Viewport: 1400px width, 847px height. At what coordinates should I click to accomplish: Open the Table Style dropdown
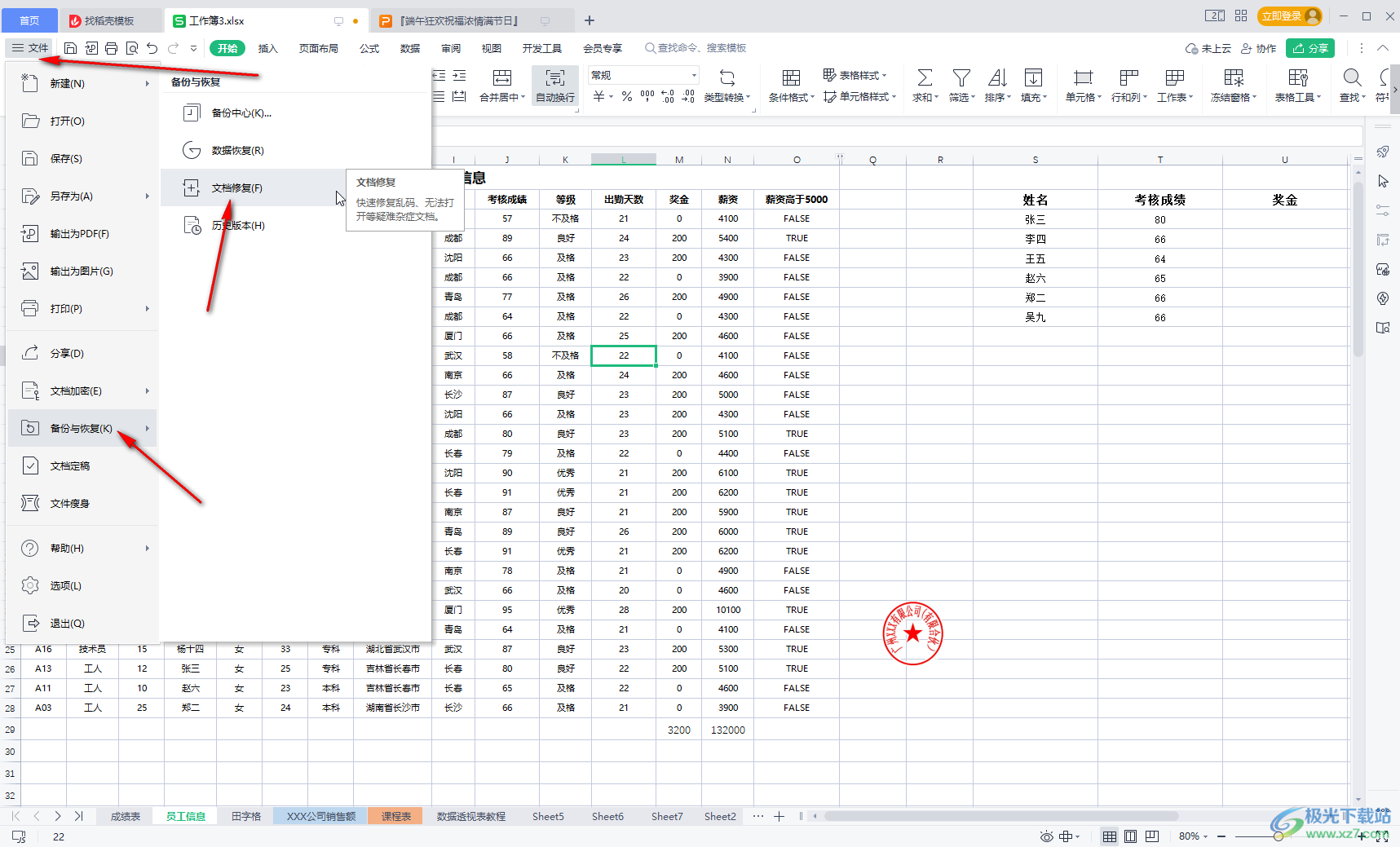tap(855, 75)
